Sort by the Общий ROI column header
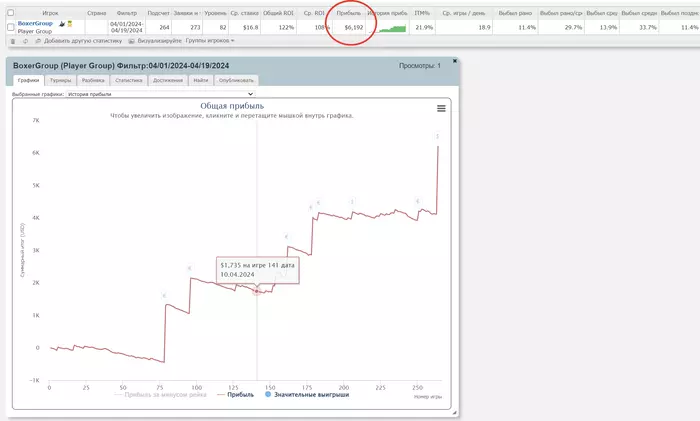The image size is (700, 421). click(278, 13)
